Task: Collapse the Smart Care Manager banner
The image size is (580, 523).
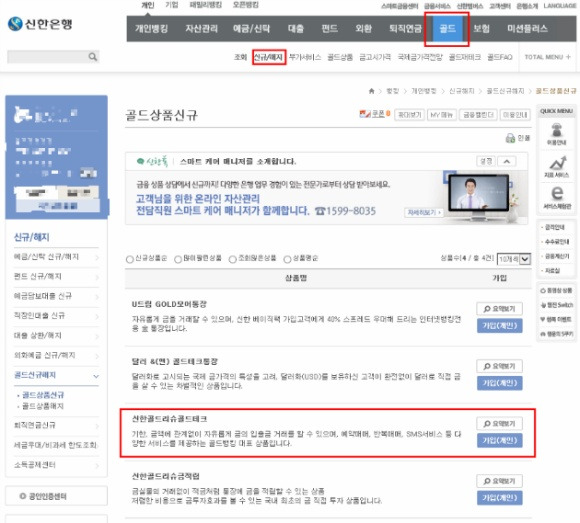Action: coord(507,161)
